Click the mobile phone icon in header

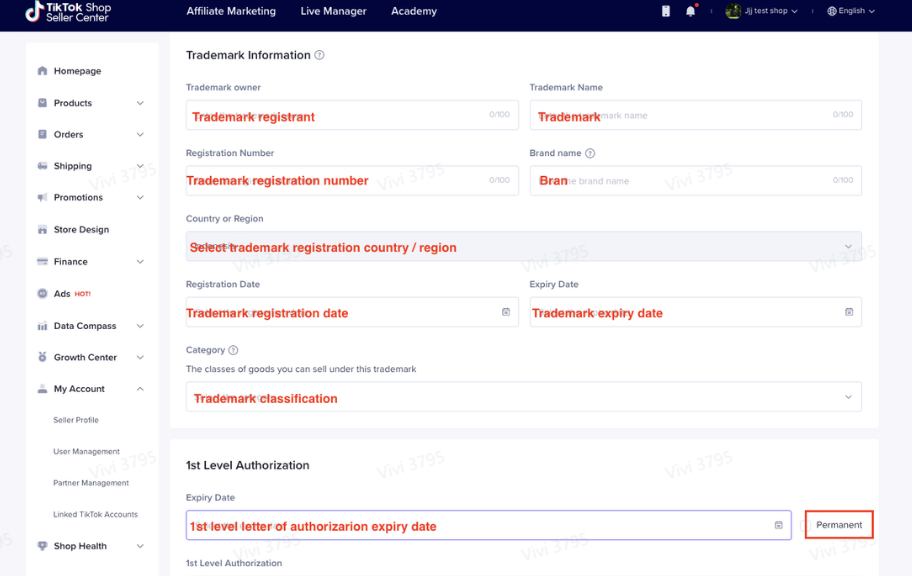pos(666,11)
